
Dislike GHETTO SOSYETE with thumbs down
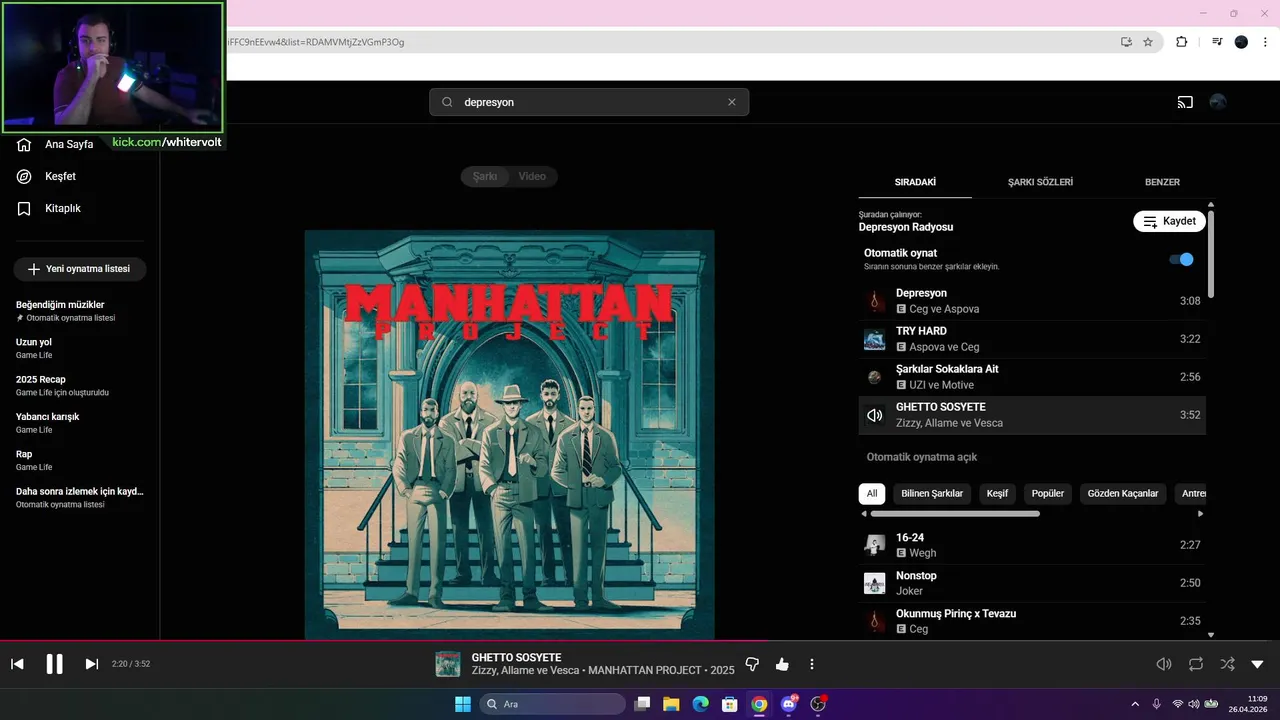click(753, 664)
